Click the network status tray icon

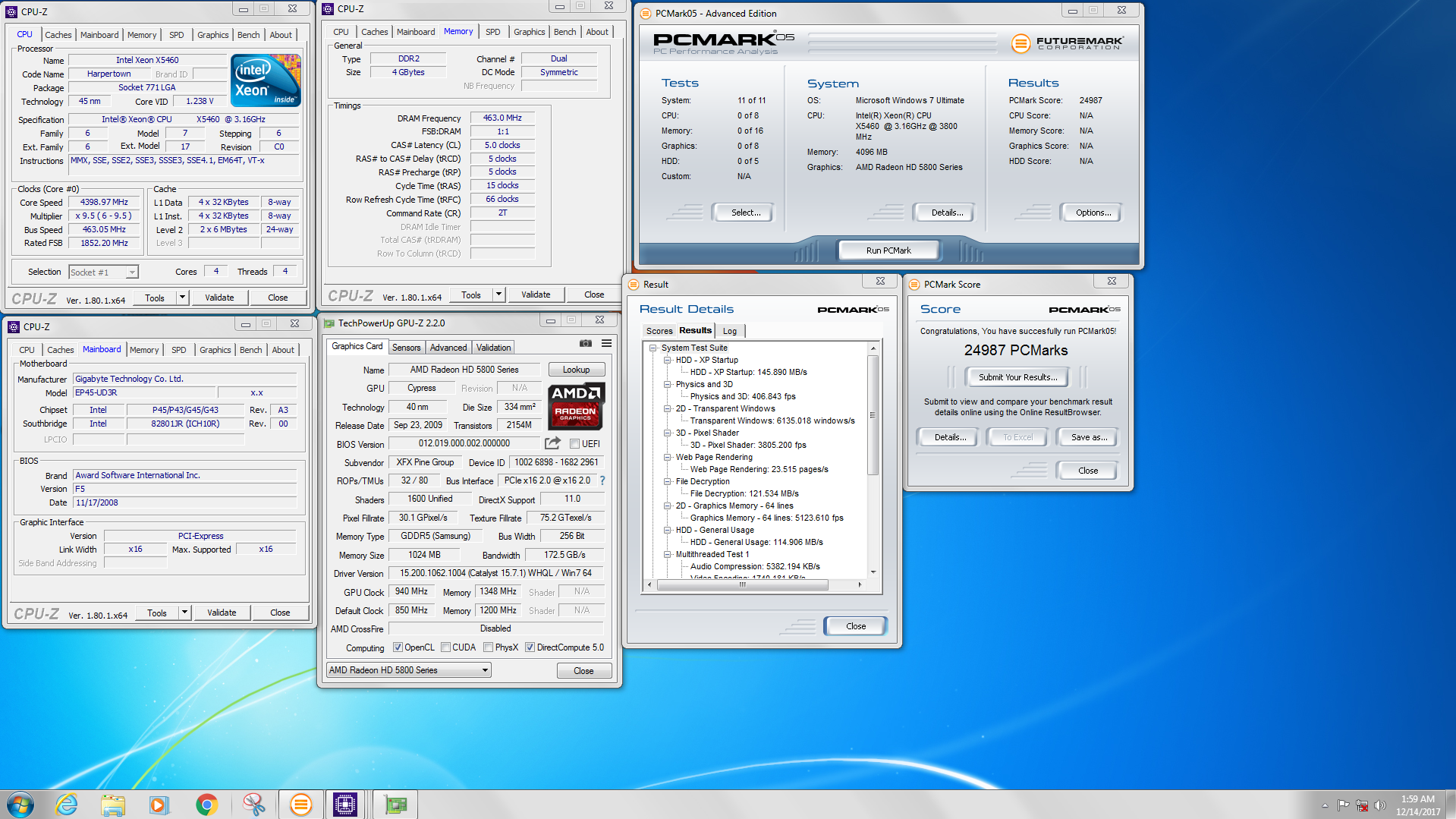(x=1362, y=805)
